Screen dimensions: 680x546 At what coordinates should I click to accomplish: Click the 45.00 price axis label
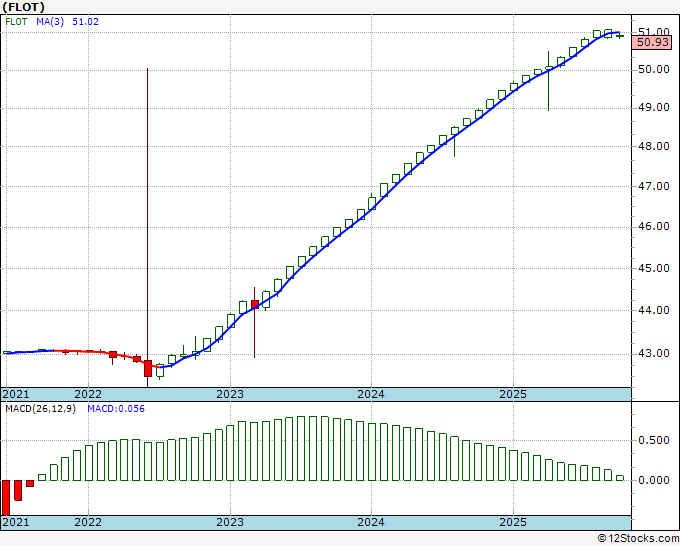(x=654, y=268)
